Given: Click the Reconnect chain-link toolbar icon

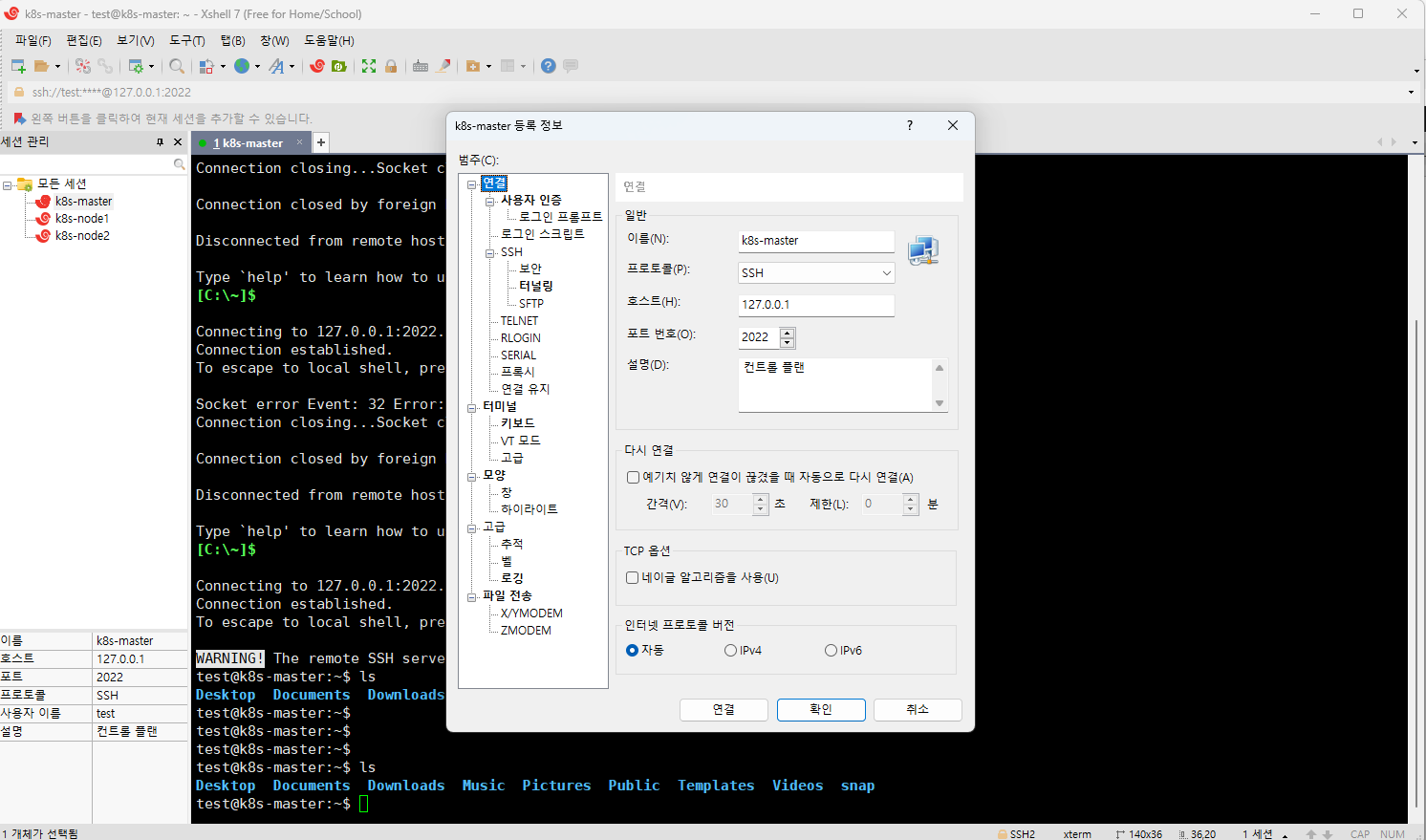Looking at the screenshot, I should pyautogui.click(x=105, y=66).
